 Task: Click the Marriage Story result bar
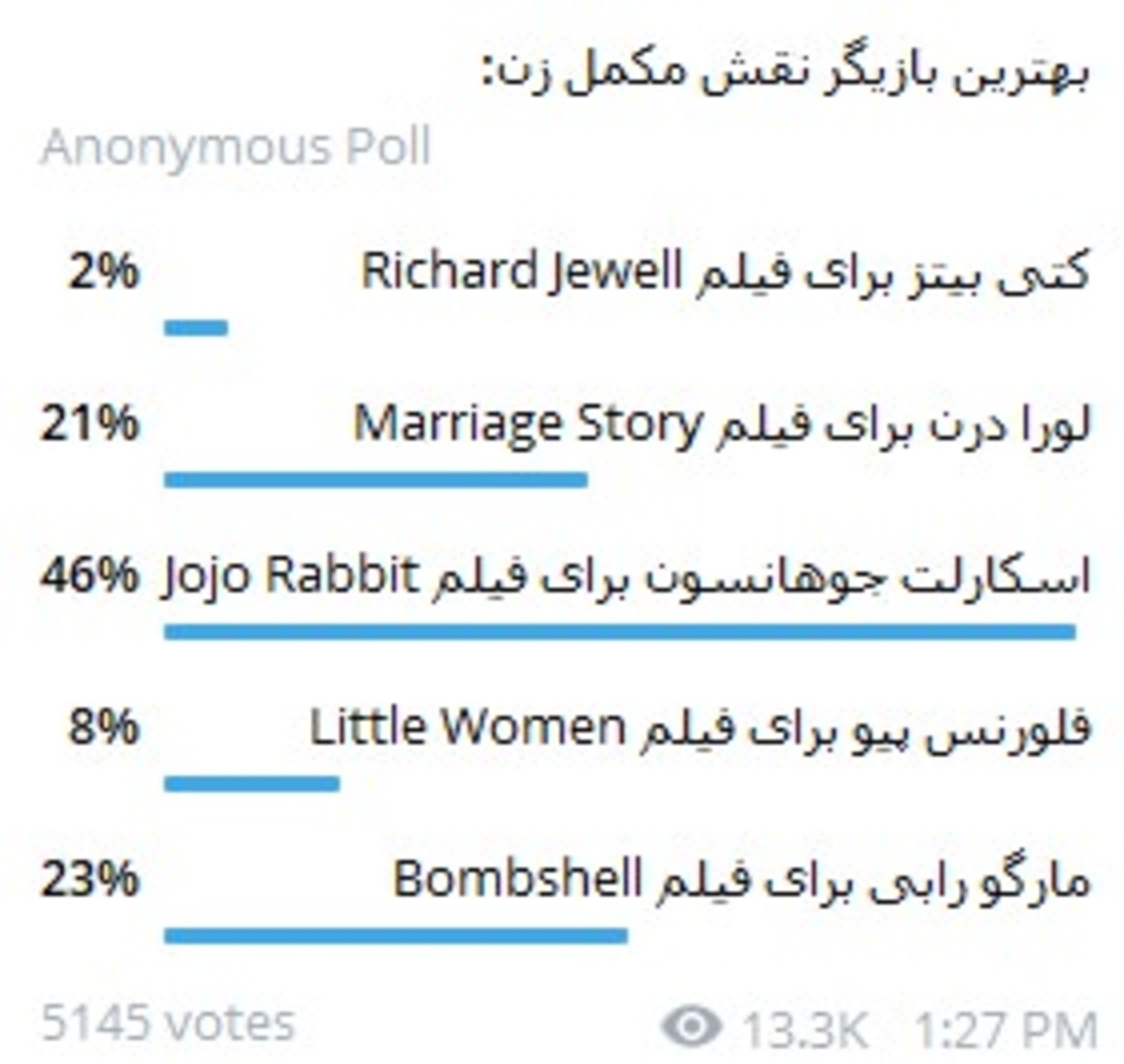[x=376, y=480]
